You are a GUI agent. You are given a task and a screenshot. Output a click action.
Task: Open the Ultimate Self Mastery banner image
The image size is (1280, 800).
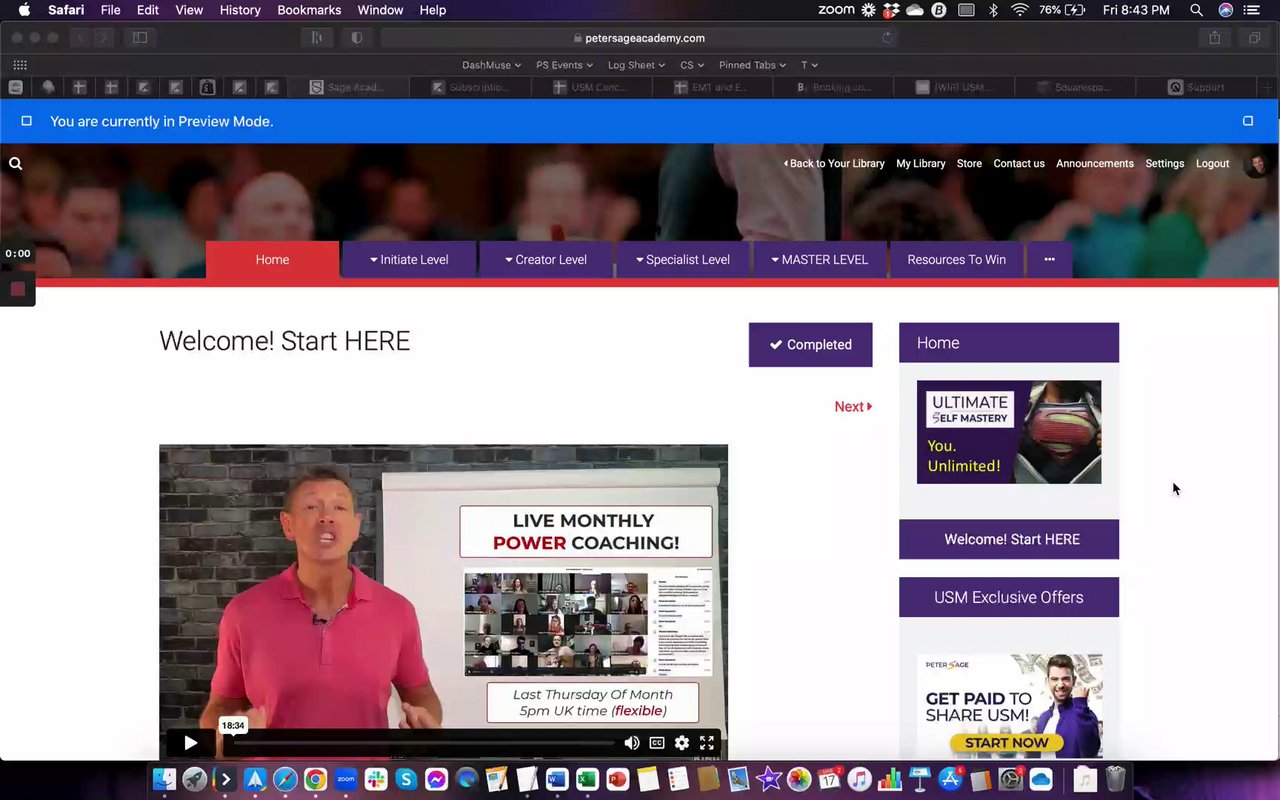tap(1009, 432)
